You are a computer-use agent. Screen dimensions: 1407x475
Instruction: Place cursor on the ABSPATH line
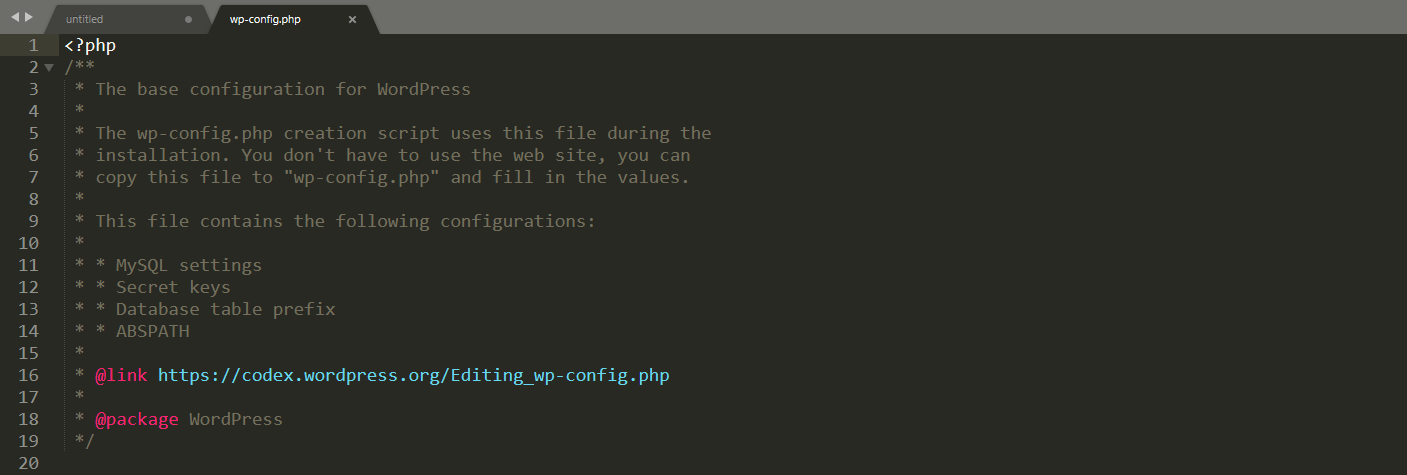tap(152, 332)
